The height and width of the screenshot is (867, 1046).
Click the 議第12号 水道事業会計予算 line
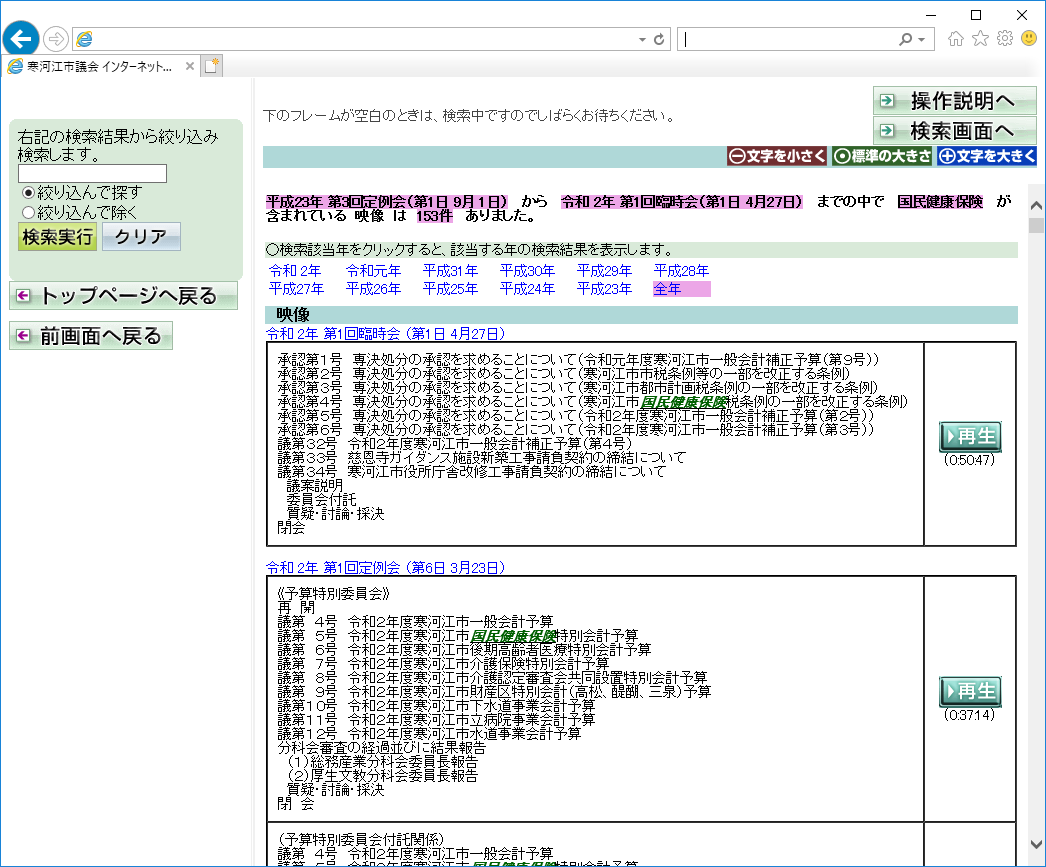(429, 734)
